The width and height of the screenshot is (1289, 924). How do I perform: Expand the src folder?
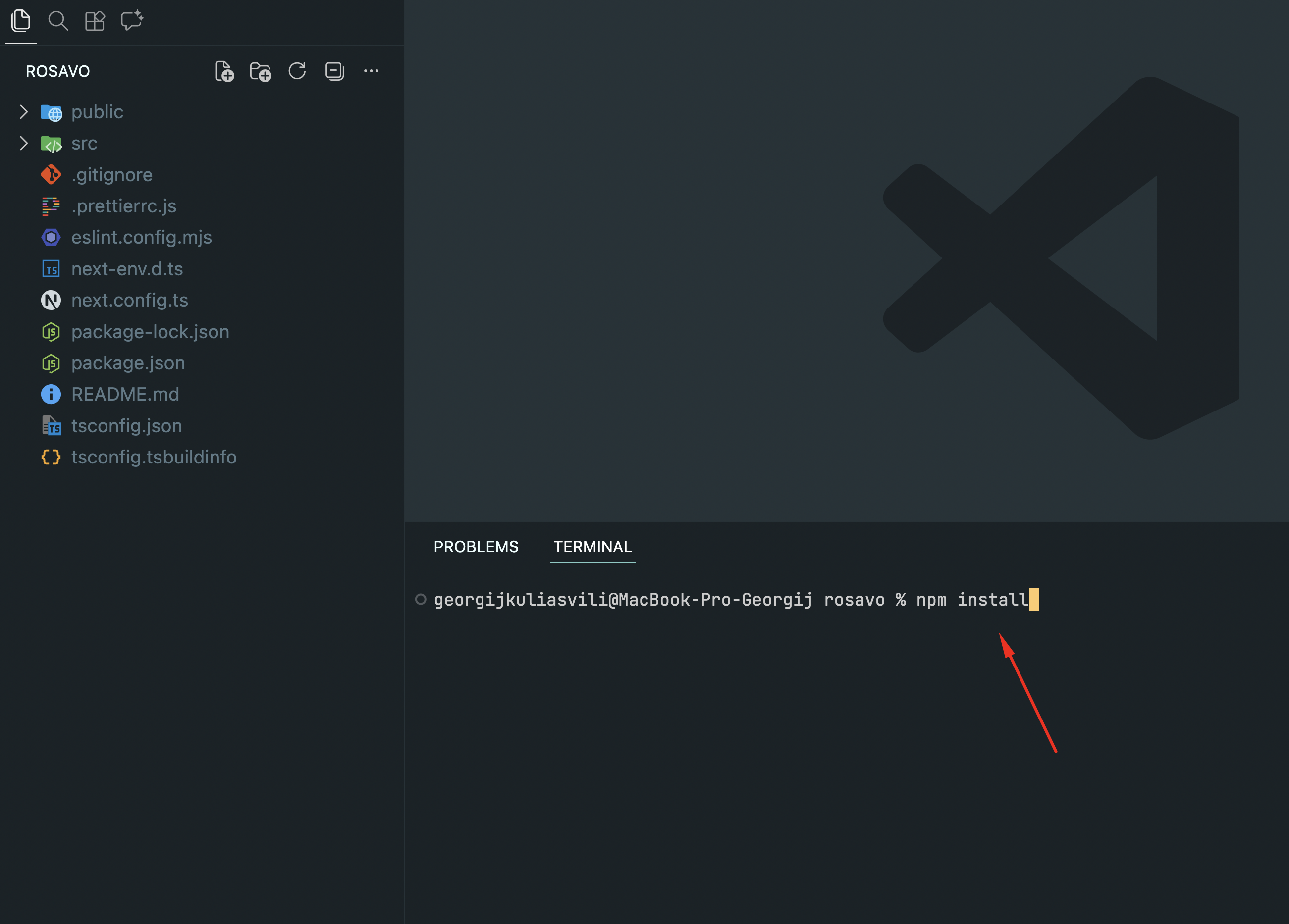[84, 143]
